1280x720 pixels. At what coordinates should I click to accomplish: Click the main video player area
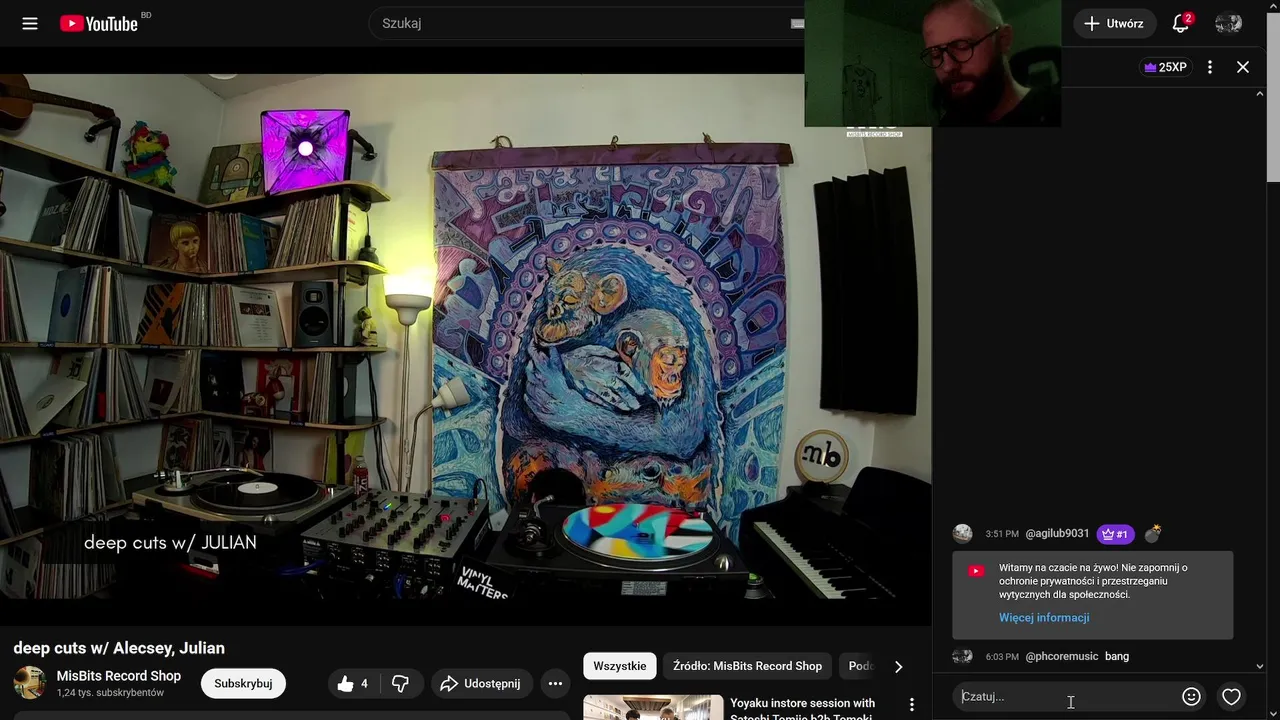(465, 335)
